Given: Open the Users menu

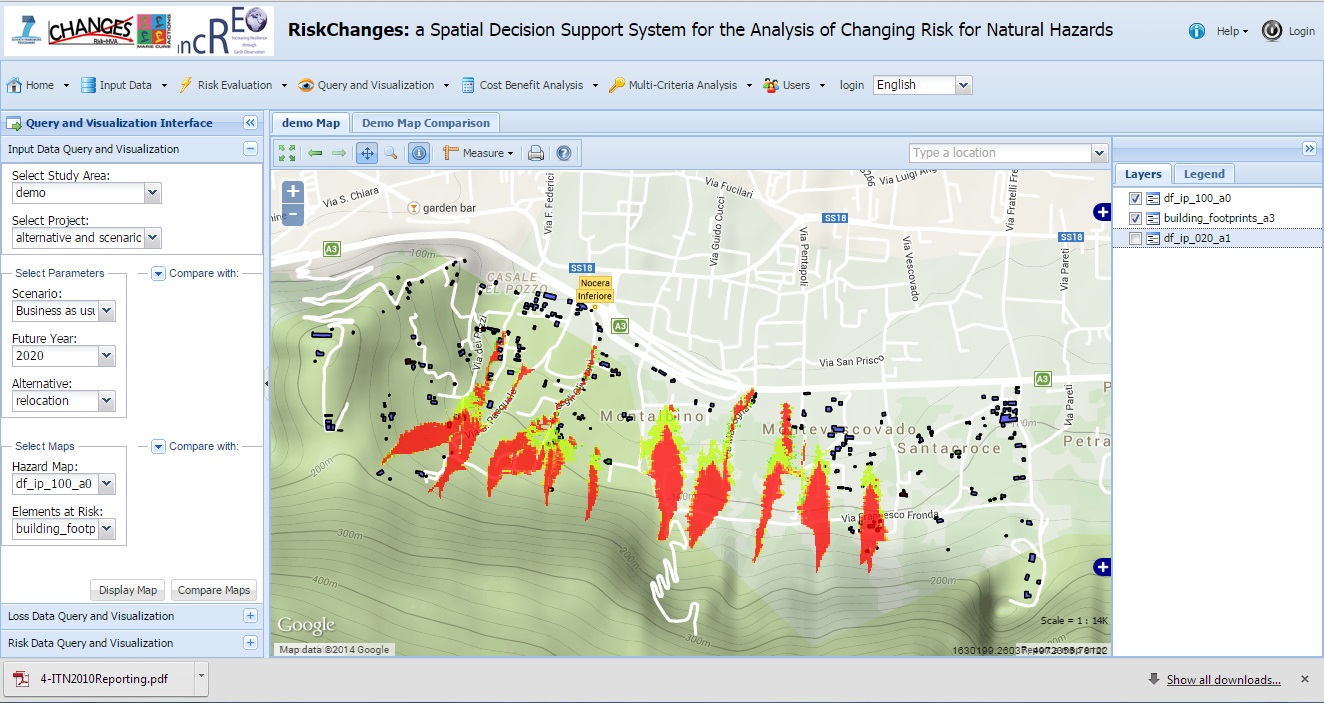Looking at the screenshot, I should pyautogui.click(x=795, y=85).
